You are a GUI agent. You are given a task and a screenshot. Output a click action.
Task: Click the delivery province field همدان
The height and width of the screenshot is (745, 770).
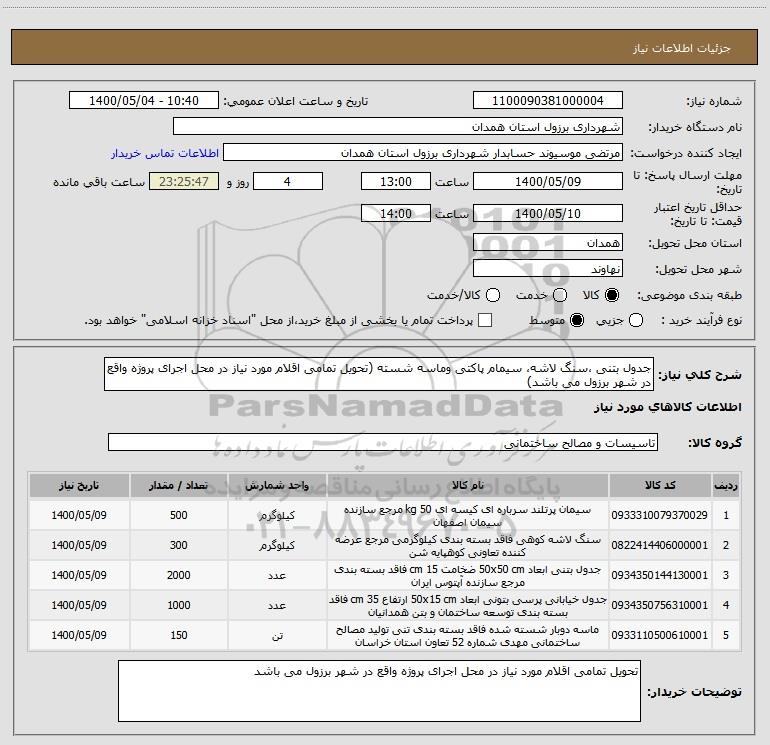coord(548,242)
